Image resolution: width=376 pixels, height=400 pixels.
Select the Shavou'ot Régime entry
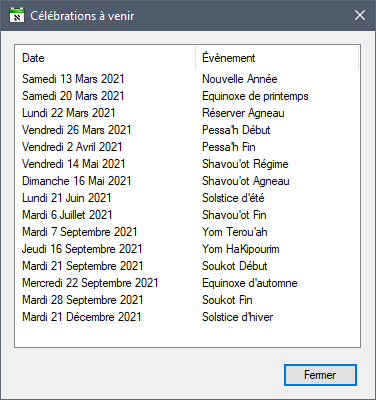(x=245, y=164)
